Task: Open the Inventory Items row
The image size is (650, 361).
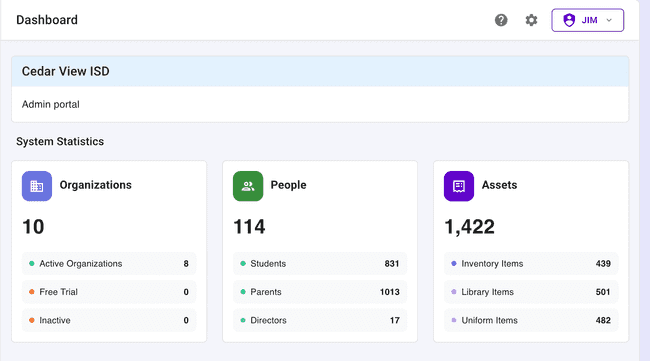Action: click(x=531, y=264)
